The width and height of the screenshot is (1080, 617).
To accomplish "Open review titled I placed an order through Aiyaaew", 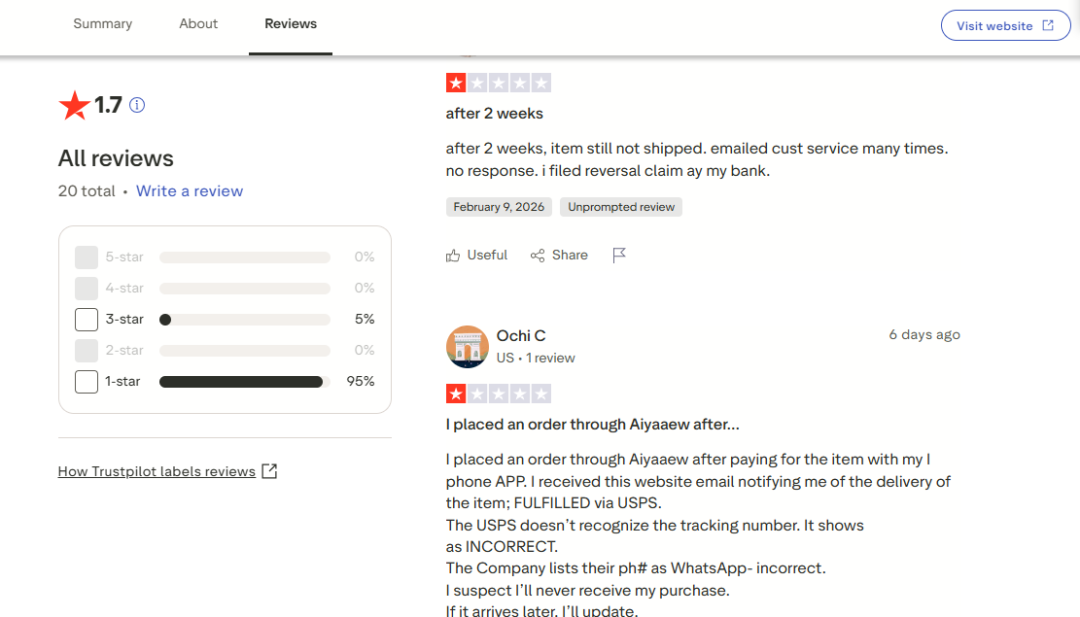I will 592,425.
